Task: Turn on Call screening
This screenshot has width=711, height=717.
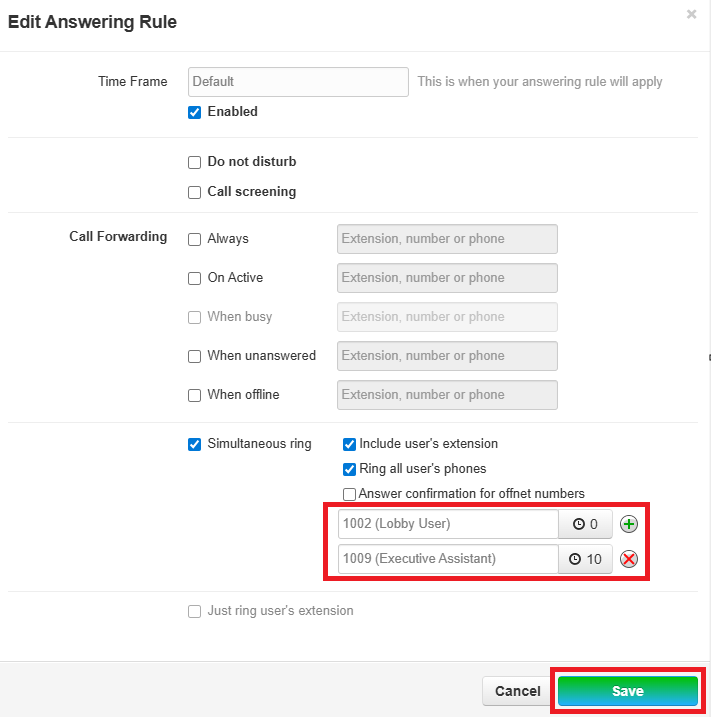Action: coord(195,192)
